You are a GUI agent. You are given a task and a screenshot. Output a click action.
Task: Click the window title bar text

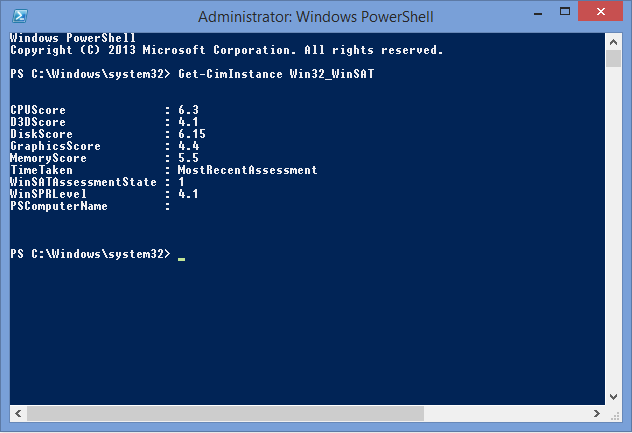pyautogui.click(x=316, y=17)
